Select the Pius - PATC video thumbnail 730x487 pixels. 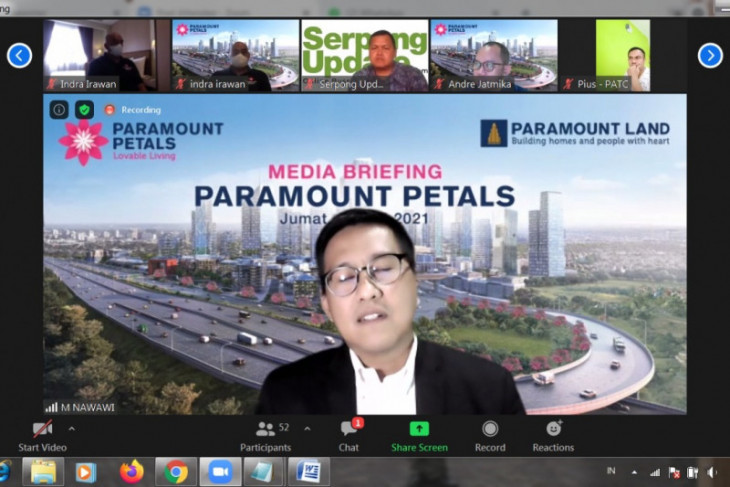point(622,55)
